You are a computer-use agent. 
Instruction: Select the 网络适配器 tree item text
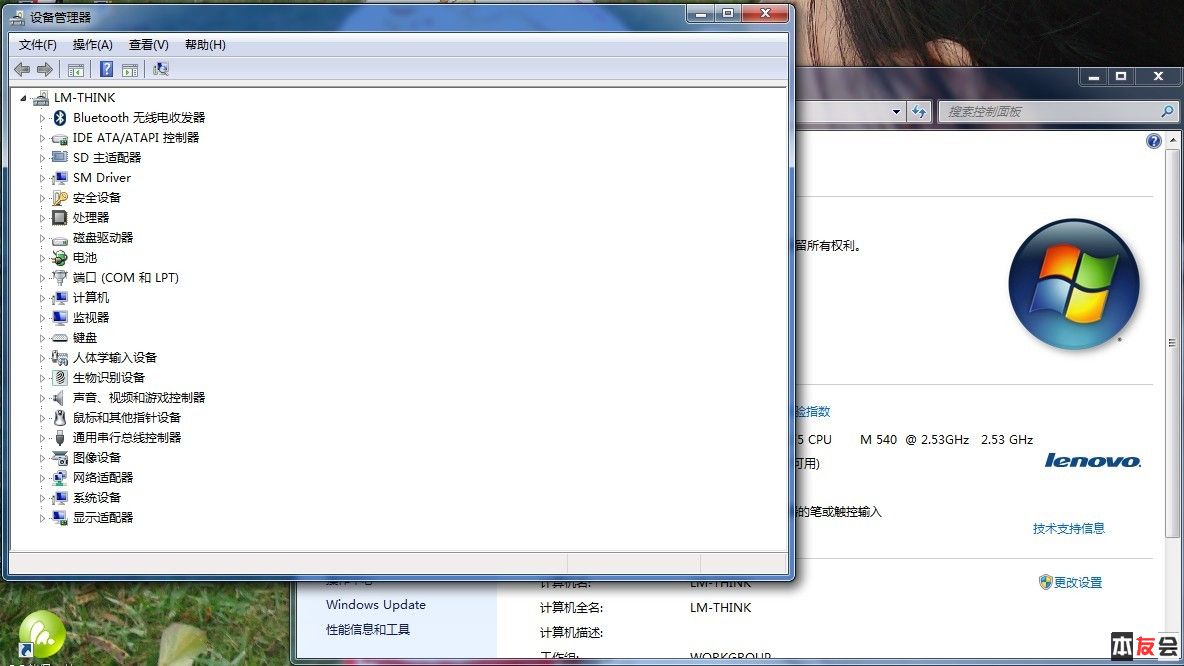point(103,478)
